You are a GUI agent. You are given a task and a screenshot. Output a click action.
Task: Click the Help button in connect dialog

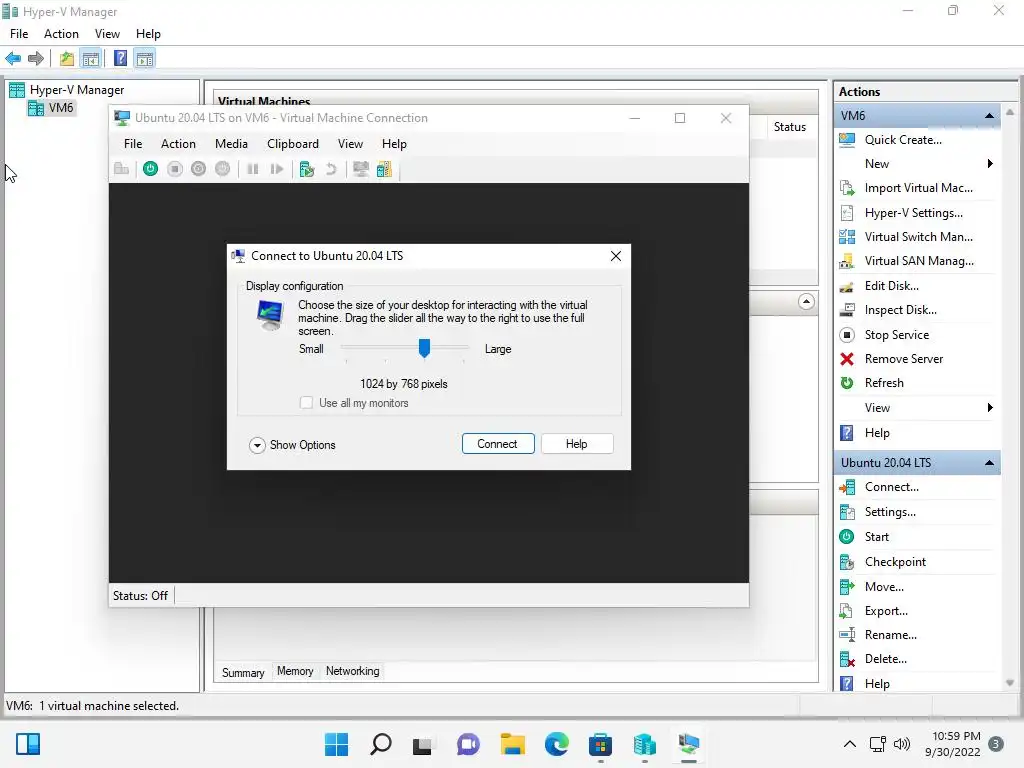pyautogui.click(x=577, y=444)
